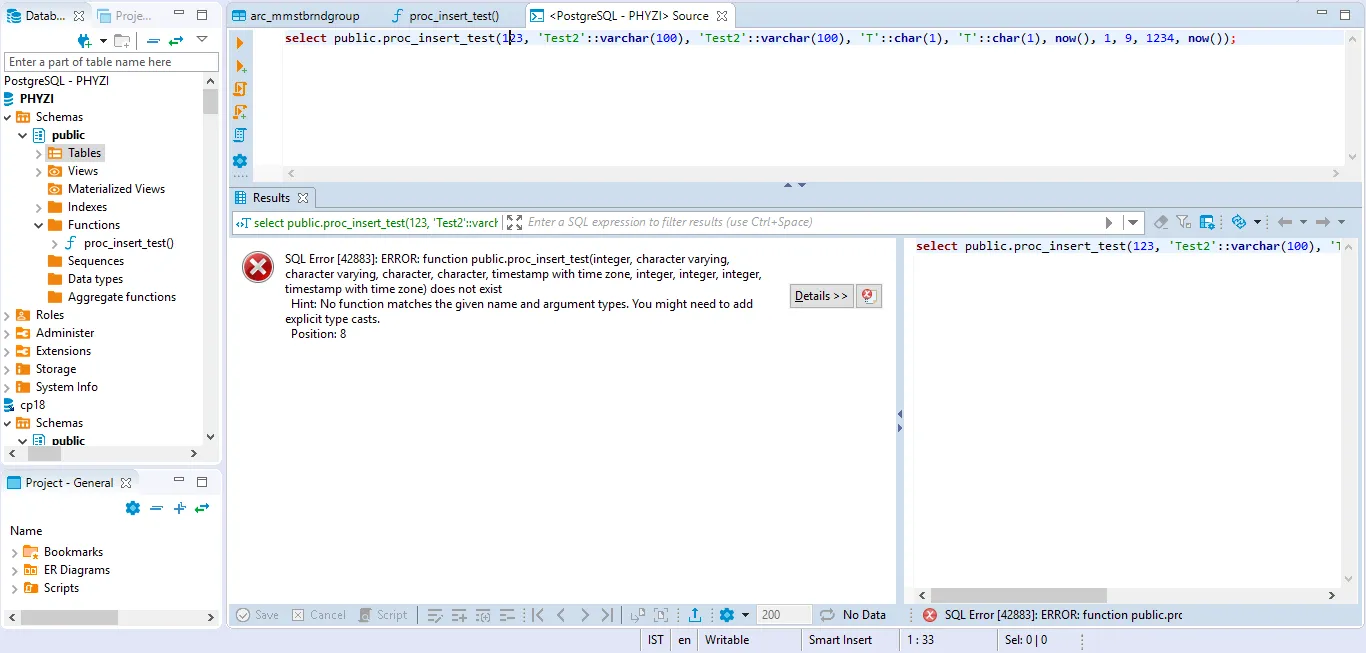Collapse the Functions tree node
This screenshot has height=653, width=1366.
pyautogui.click(x=39, y=225)
